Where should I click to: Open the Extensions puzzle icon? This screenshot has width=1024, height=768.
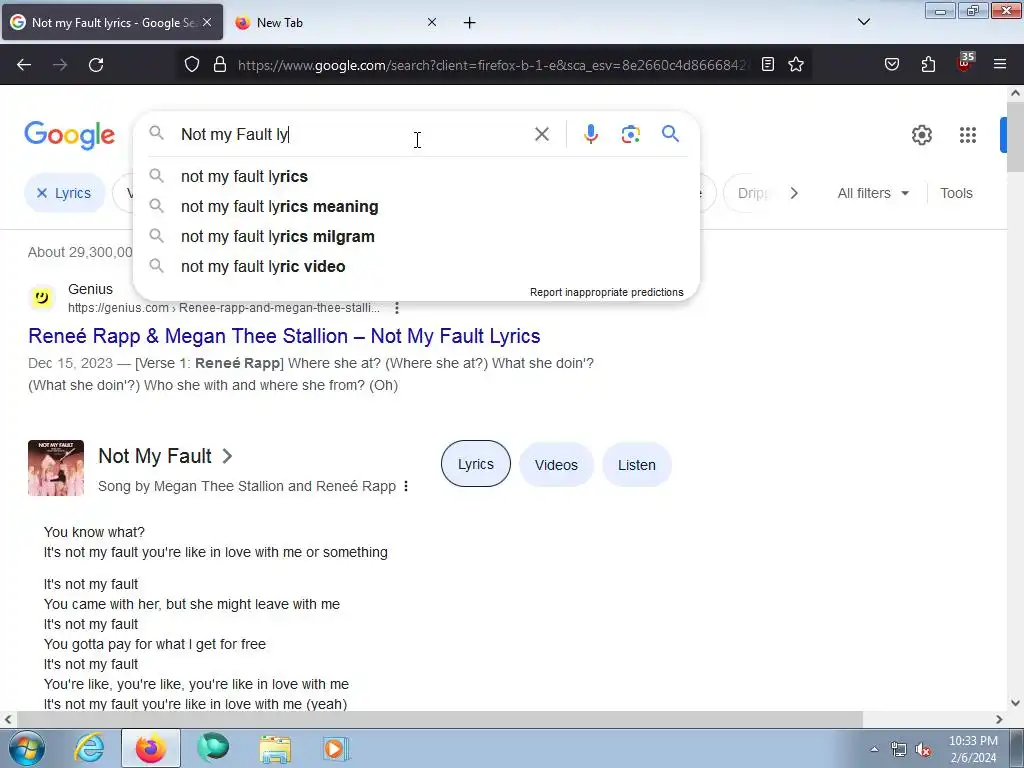928,64
